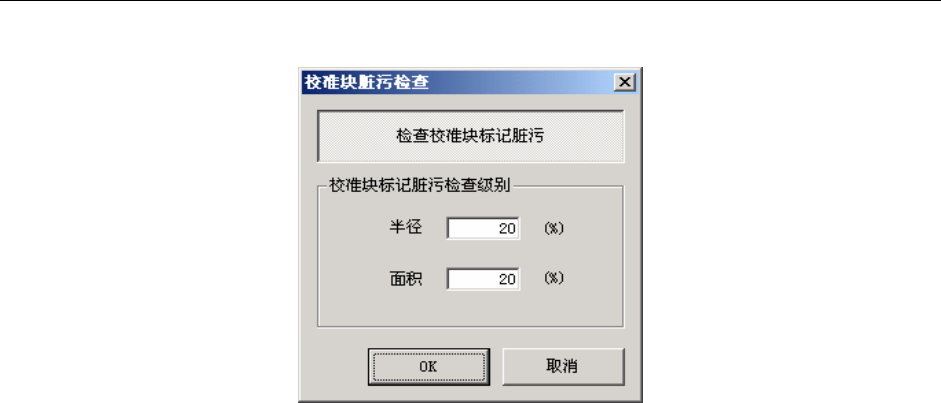Place cursor on value 20 in 面积 box
This screenshot has width=941, height=403.
[x=507, y=280]
